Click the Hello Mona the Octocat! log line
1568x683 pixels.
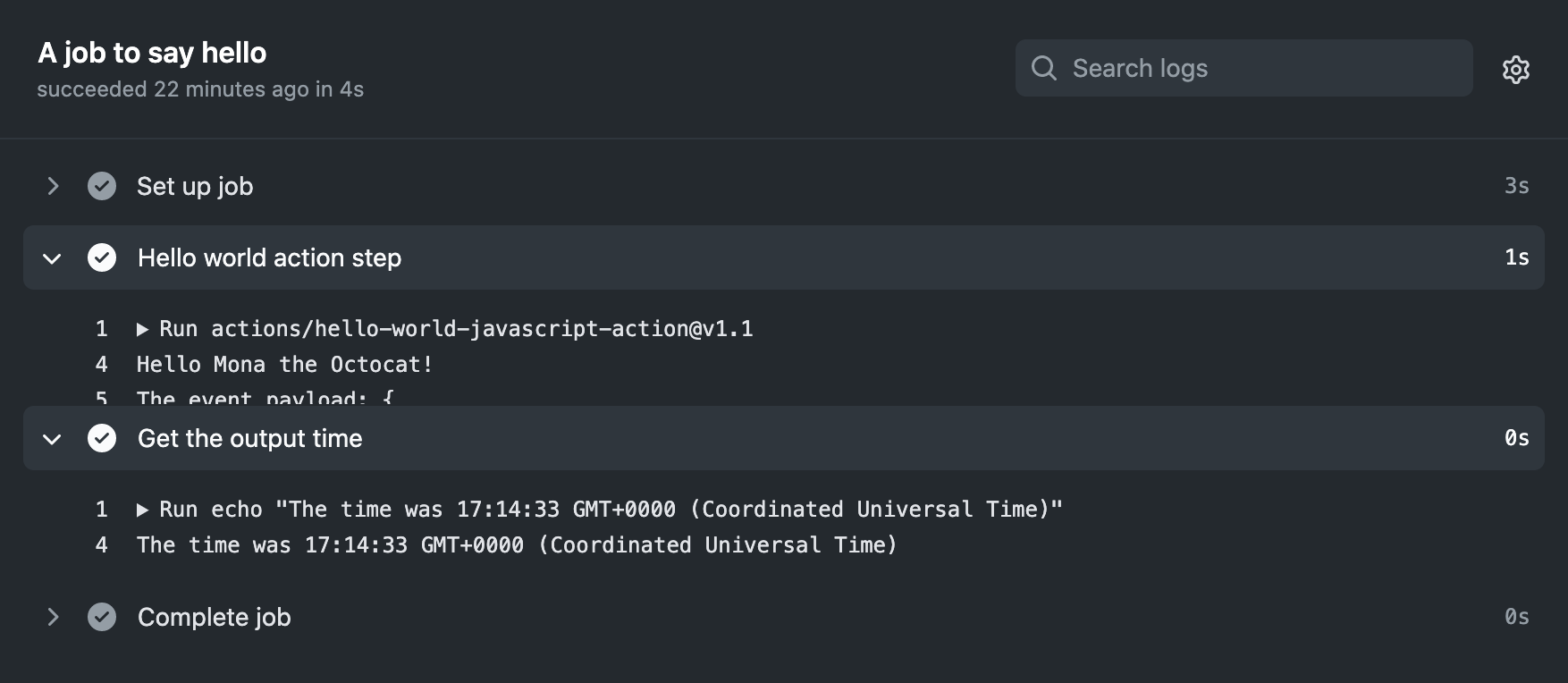[284, 365]
